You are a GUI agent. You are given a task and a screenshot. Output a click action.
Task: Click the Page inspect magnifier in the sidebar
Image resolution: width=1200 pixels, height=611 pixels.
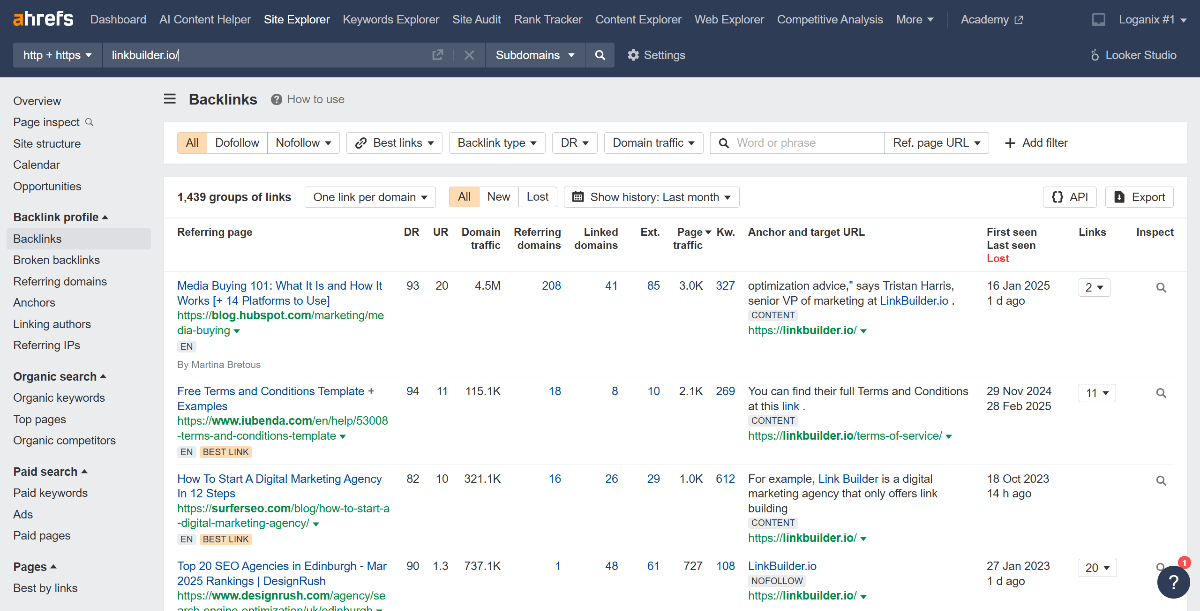pos(89,122)
